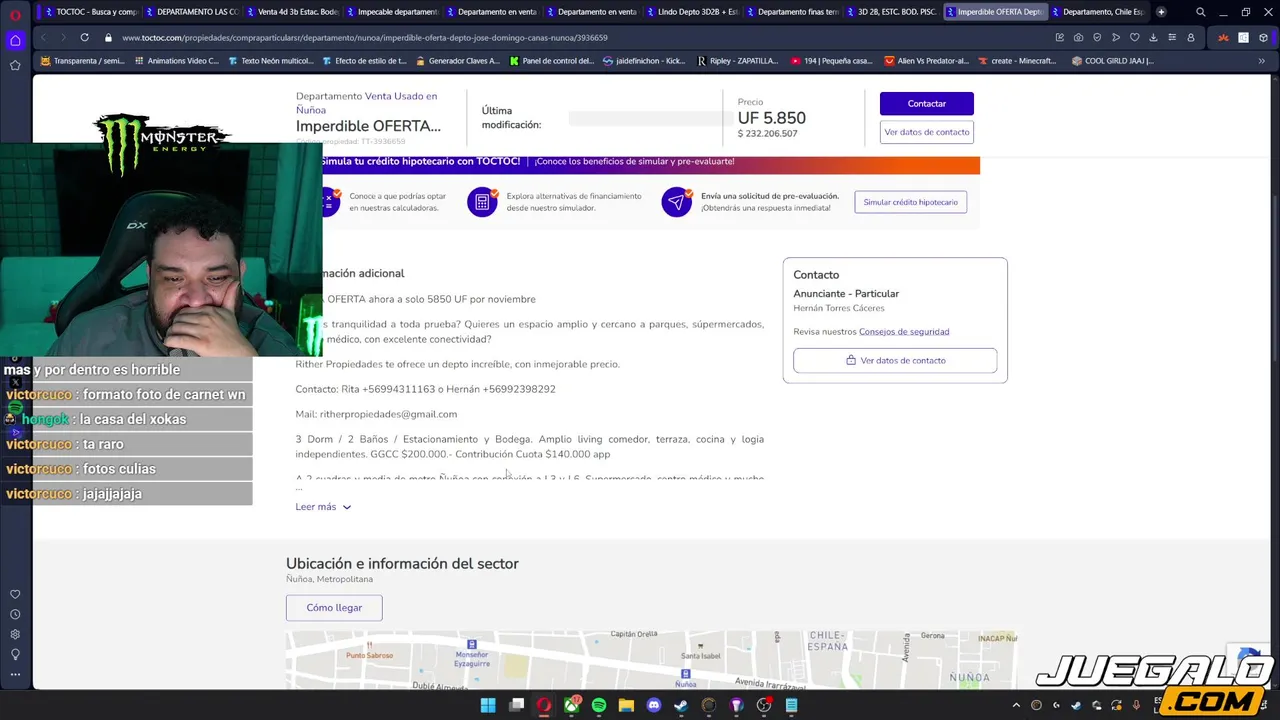Screen dimensions: 1280x720
Task: Click 'Ver datos de contacto' in Contacto card
Action: click(895, 360)
